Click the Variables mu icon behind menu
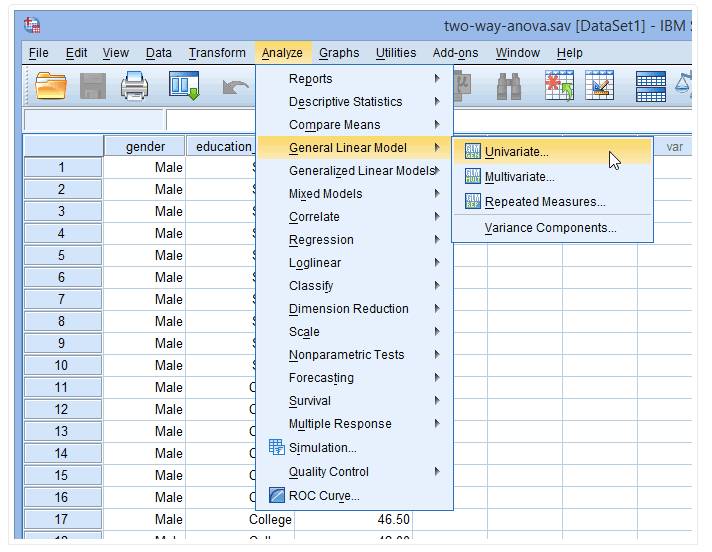 click(463, 86)
